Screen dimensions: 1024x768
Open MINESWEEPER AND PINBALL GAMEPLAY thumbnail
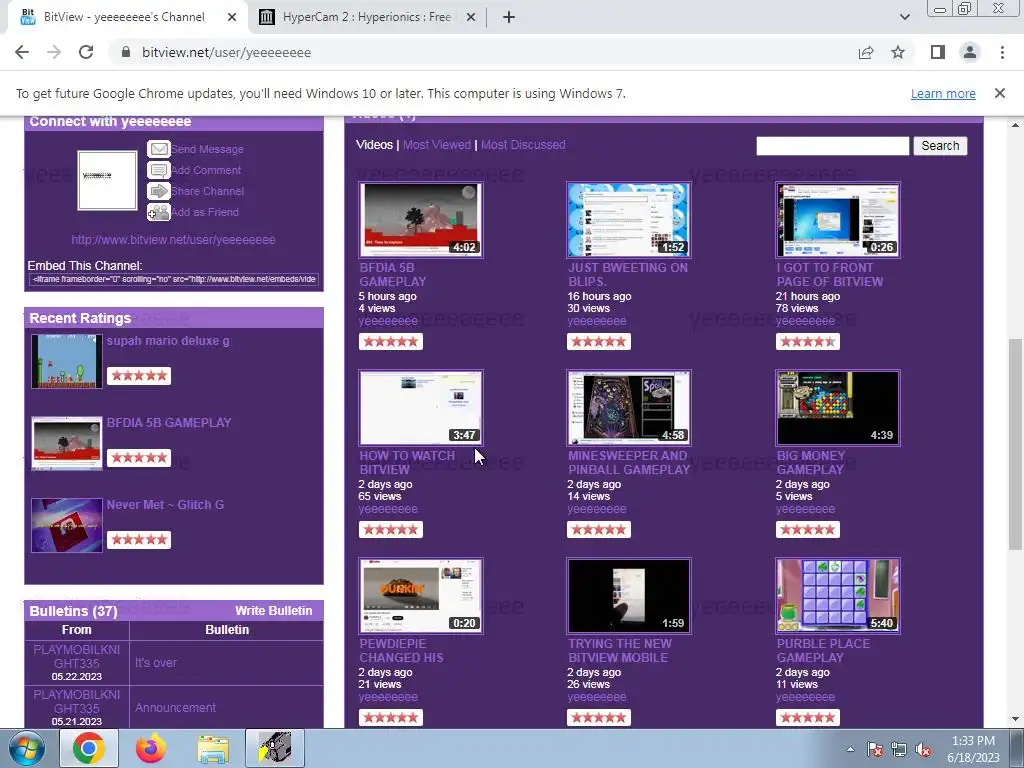tap(629, 408)
